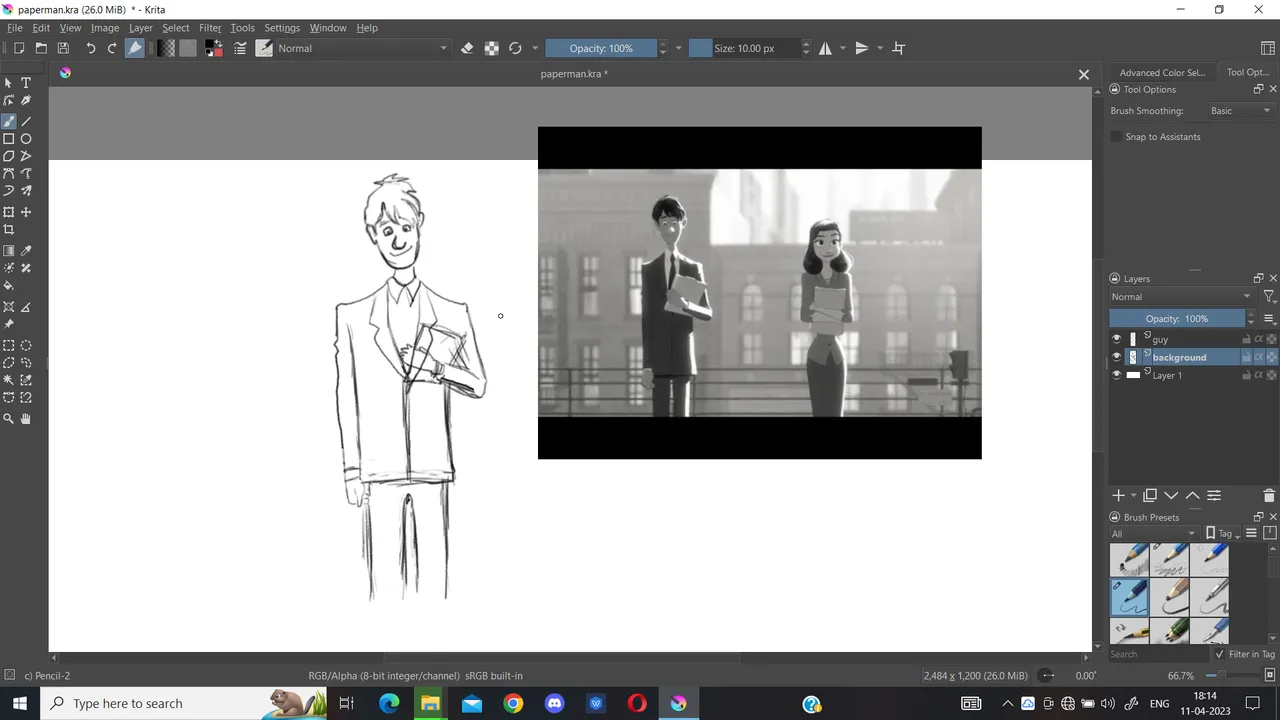Hide Layer 1 visibility
This screenshot has height=720, width=1280.
tap(1117, 375)
